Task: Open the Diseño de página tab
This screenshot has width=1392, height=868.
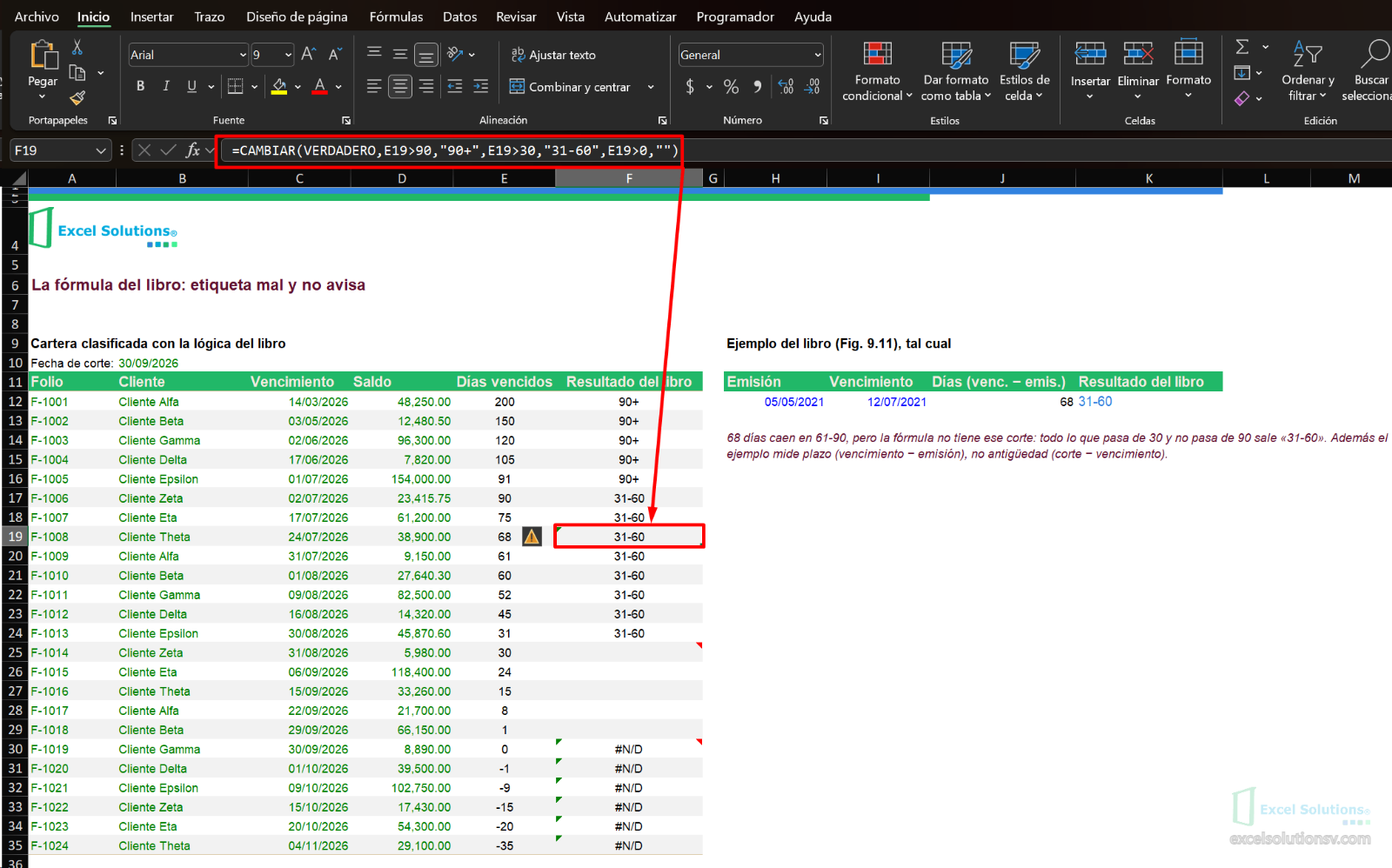Action: point(297,17)
